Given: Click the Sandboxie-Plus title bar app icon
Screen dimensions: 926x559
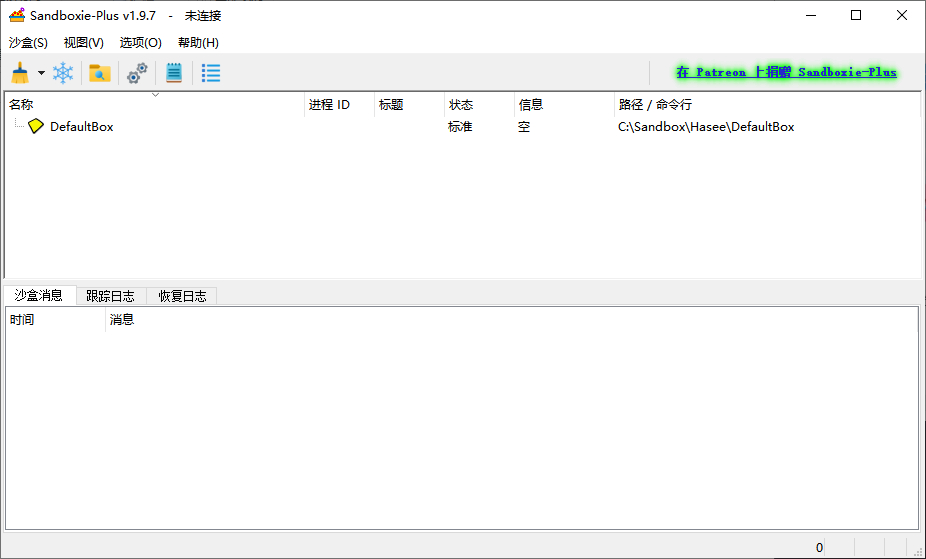Looking at the screenshot, I should [x=17, y=15].
